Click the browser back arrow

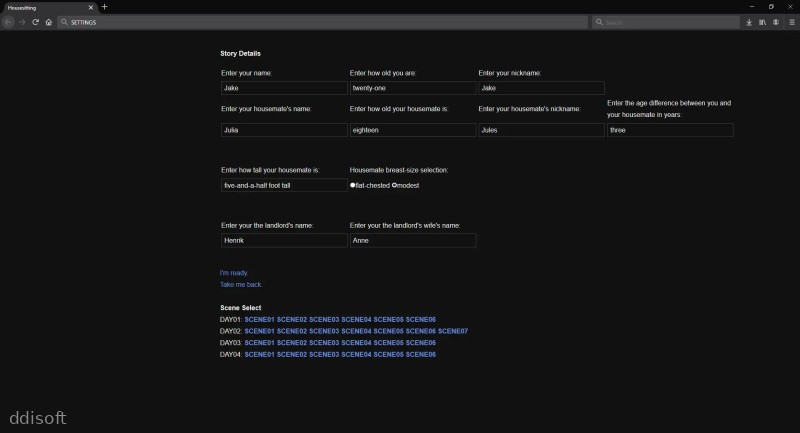click(x=8, y=22)
